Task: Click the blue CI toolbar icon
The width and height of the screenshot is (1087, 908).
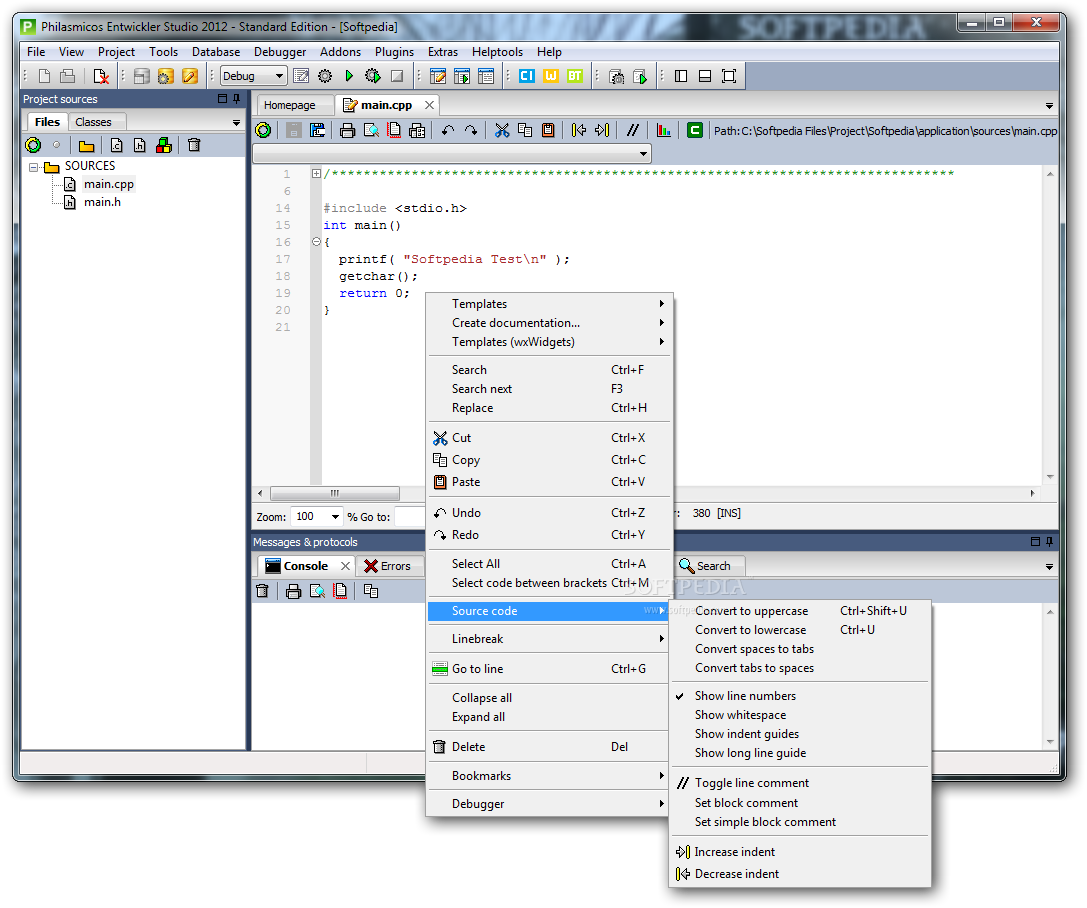Action: coord(527,76)
